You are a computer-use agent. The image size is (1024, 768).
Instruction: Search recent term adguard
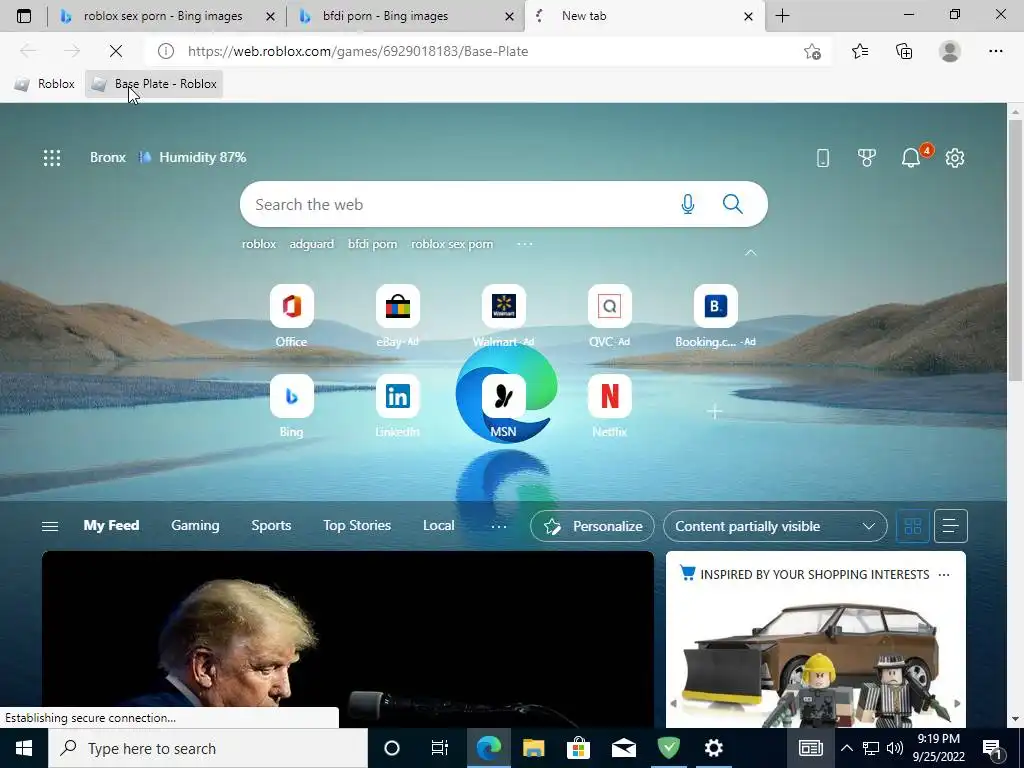pyautogui.click(x=312, y=244)
